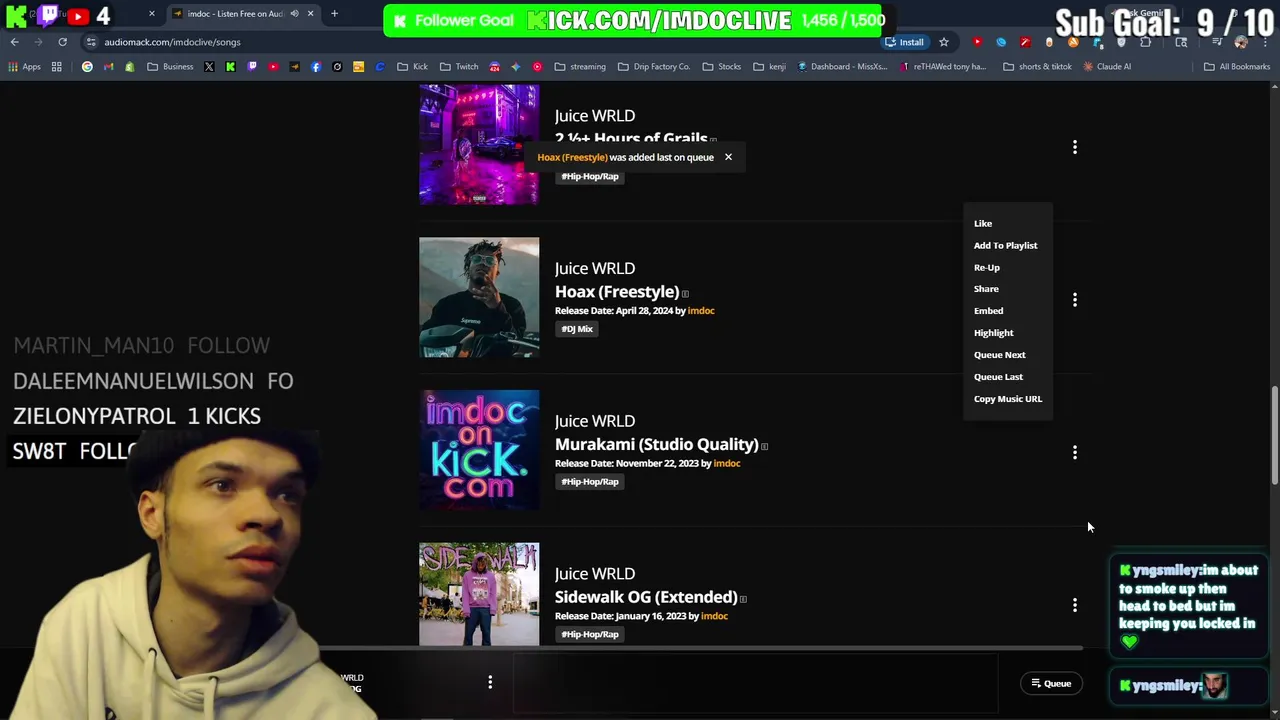Open Hoax (Freestyle) link in queue notification

[x=572, y=157]
